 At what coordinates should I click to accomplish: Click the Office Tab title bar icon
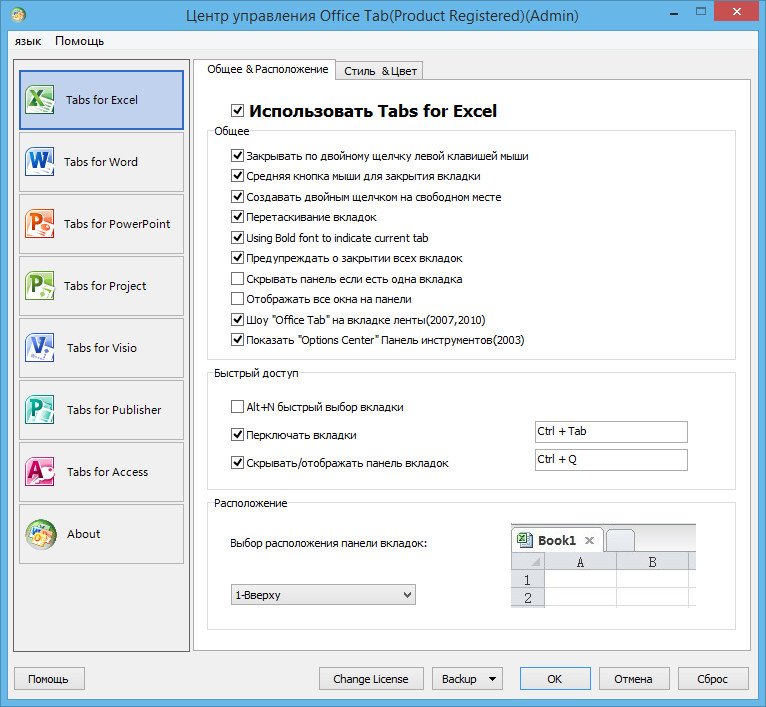[x=18, y=15]
